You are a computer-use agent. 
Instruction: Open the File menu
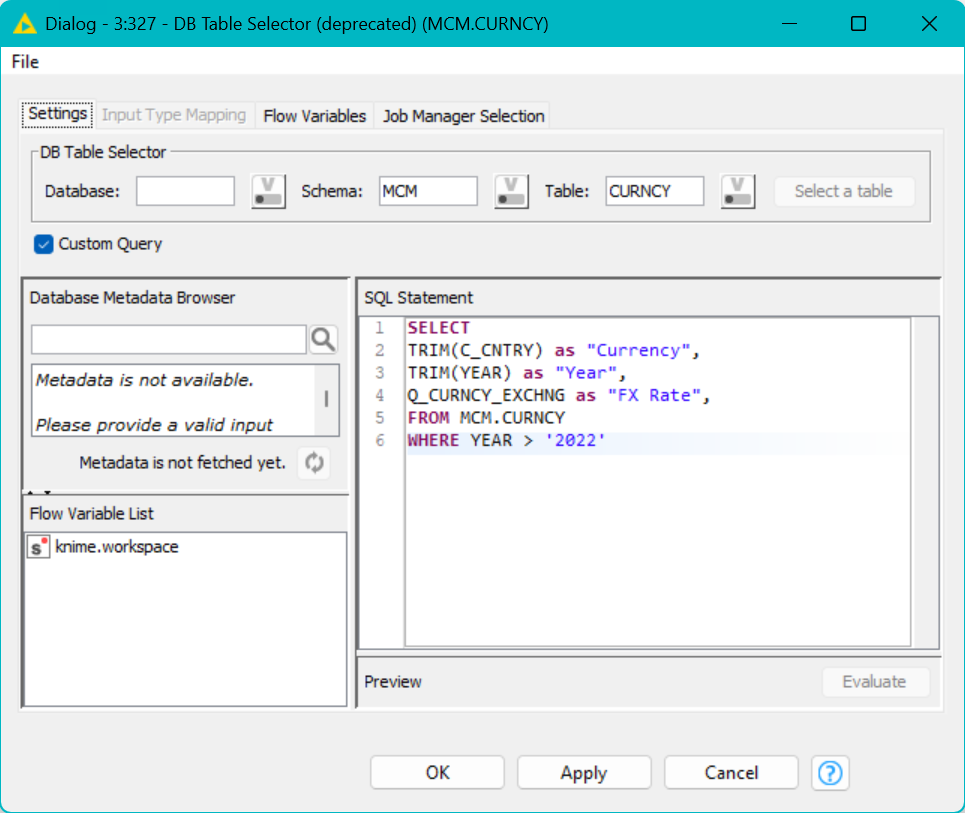tap(25, 62)
